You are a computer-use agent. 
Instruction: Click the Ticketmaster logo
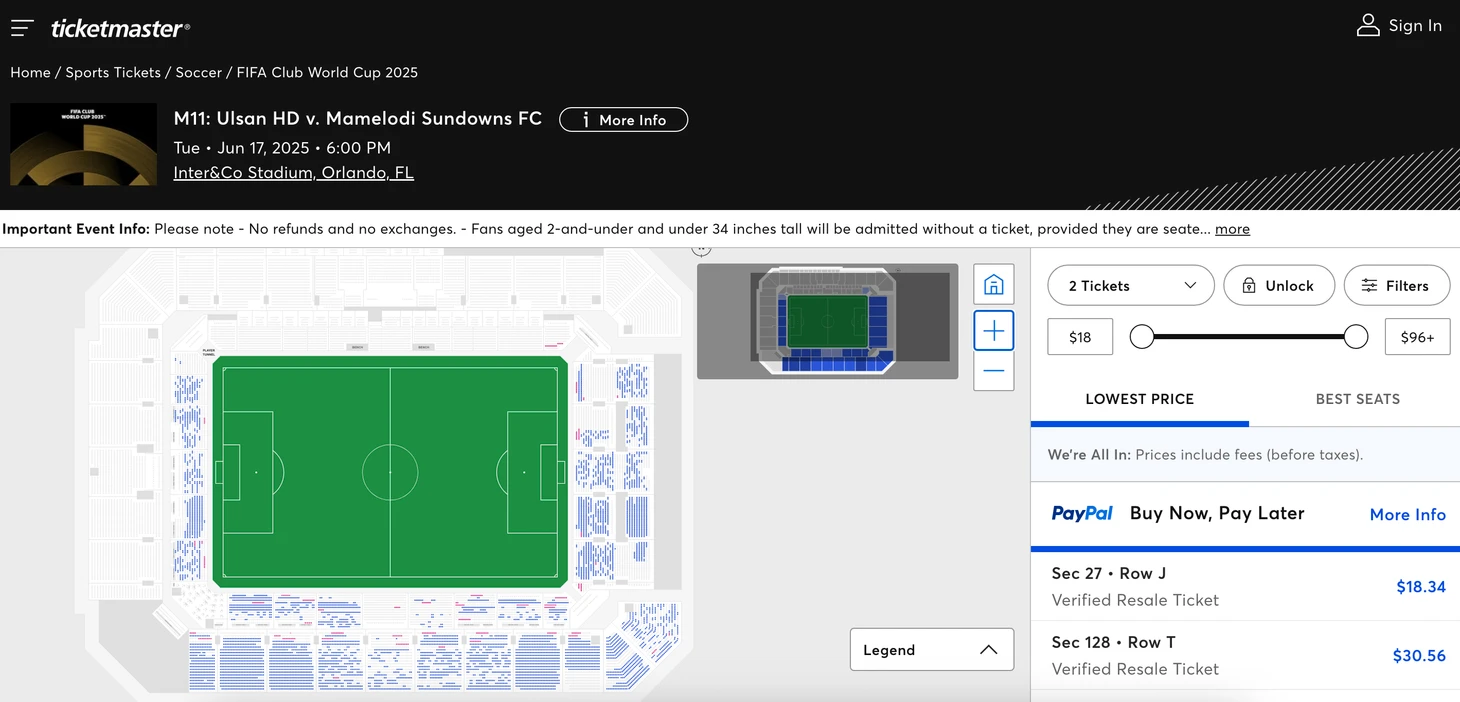pyautogui.click(x=120, y=28)
